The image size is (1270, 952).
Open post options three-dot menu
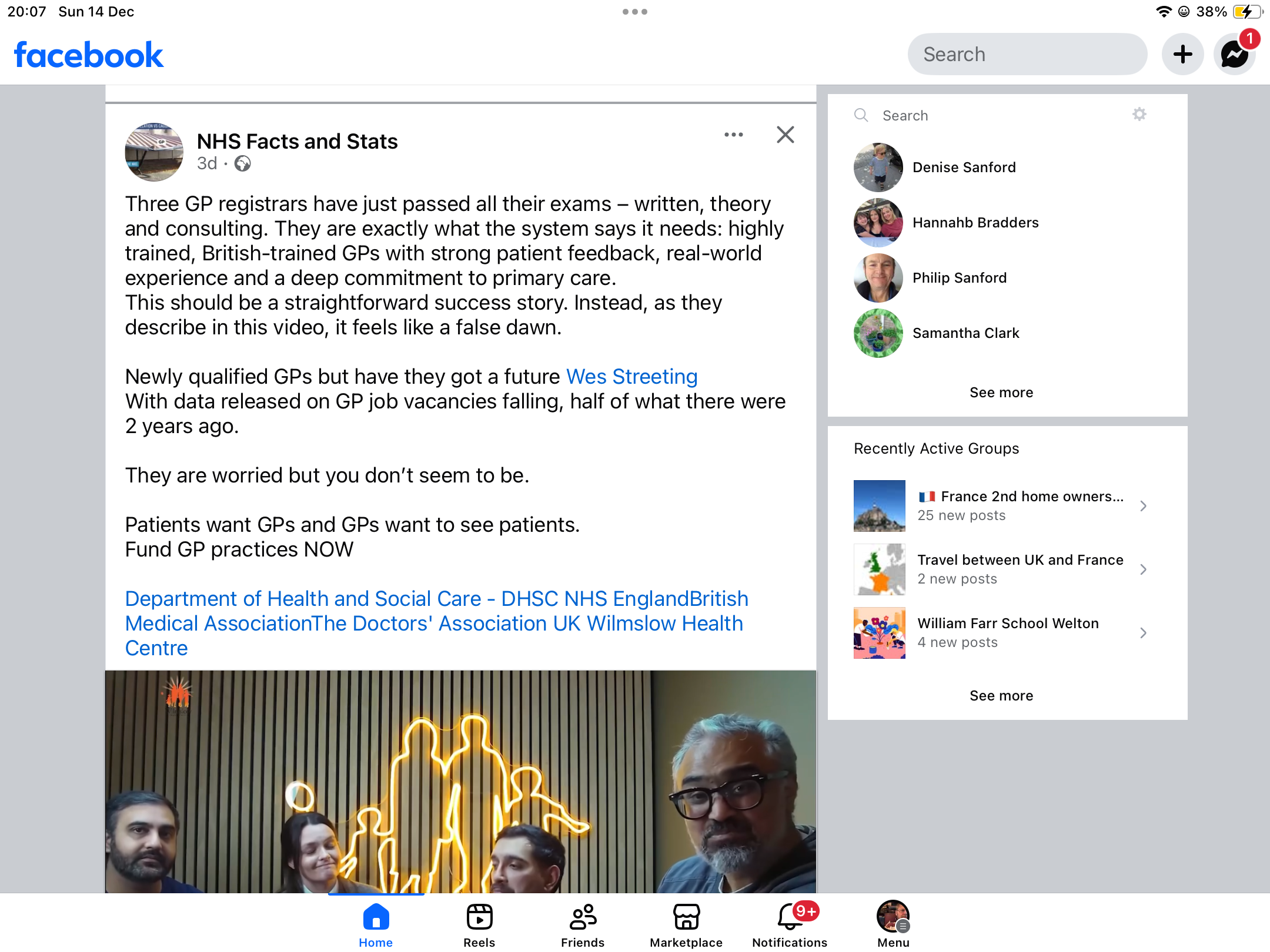[733, 135]
